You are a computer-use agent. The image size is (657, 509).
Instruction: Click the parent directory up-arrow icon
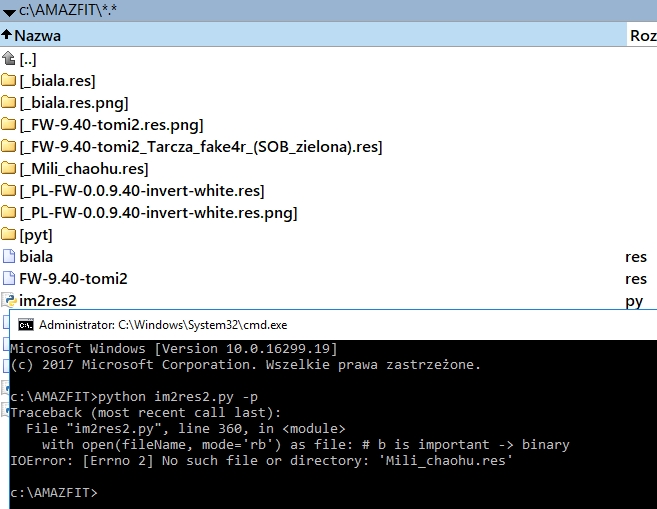(9, 59)
